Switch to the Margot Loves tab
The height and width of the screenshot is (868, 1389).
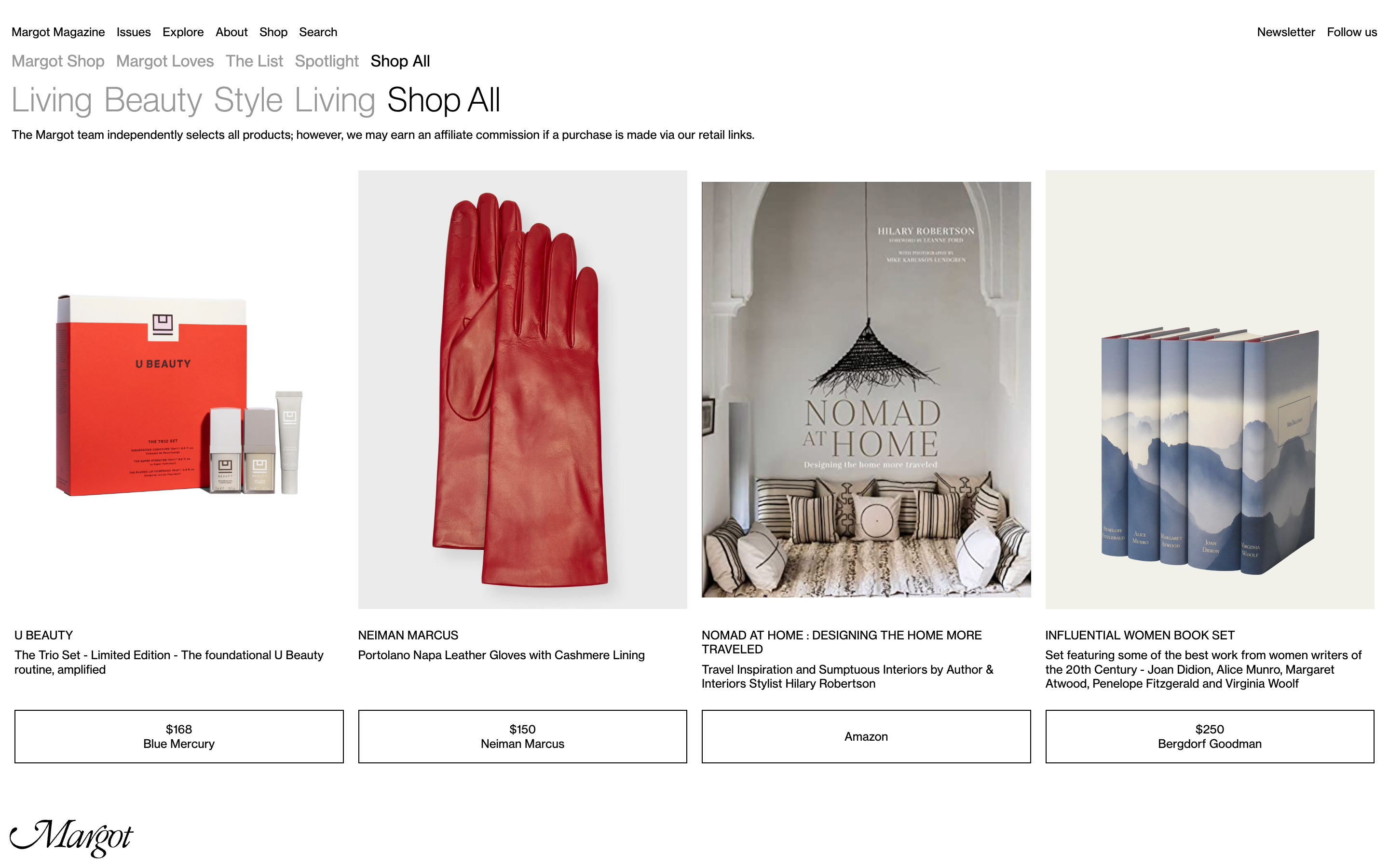click(165, 61)
